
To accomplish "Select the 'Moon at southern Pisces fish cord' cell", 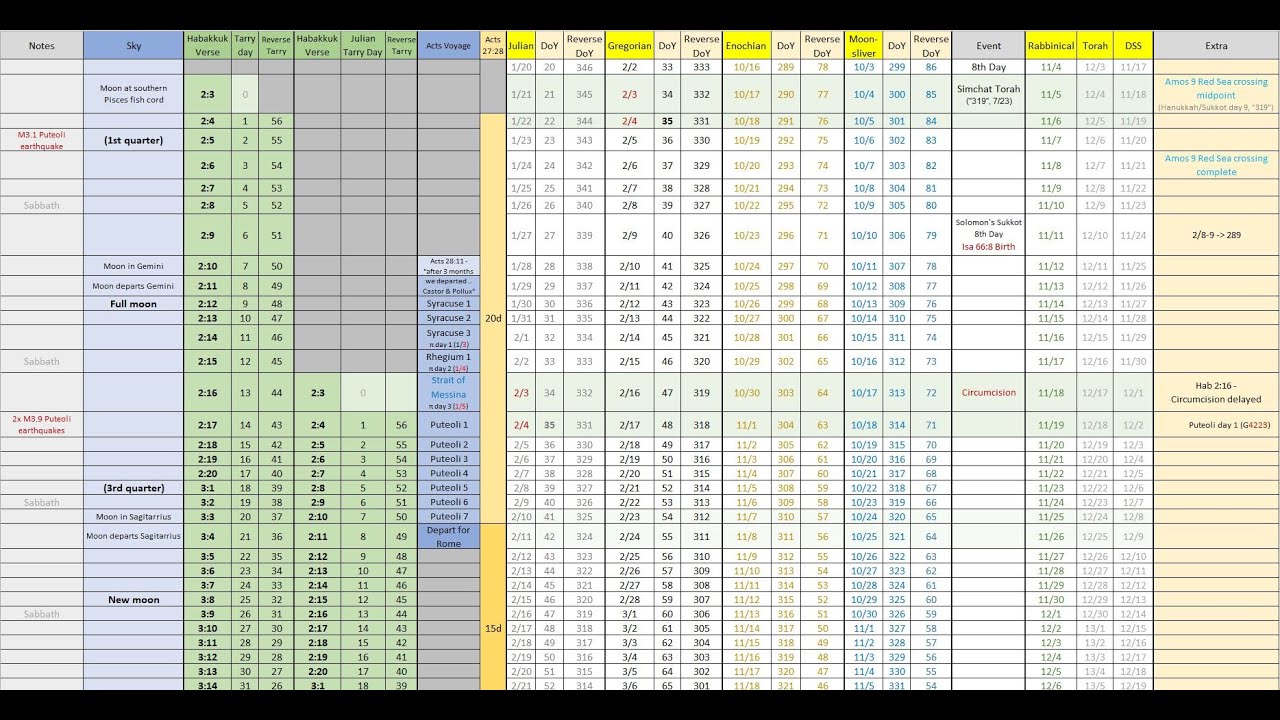I will [x=134, y=94].
